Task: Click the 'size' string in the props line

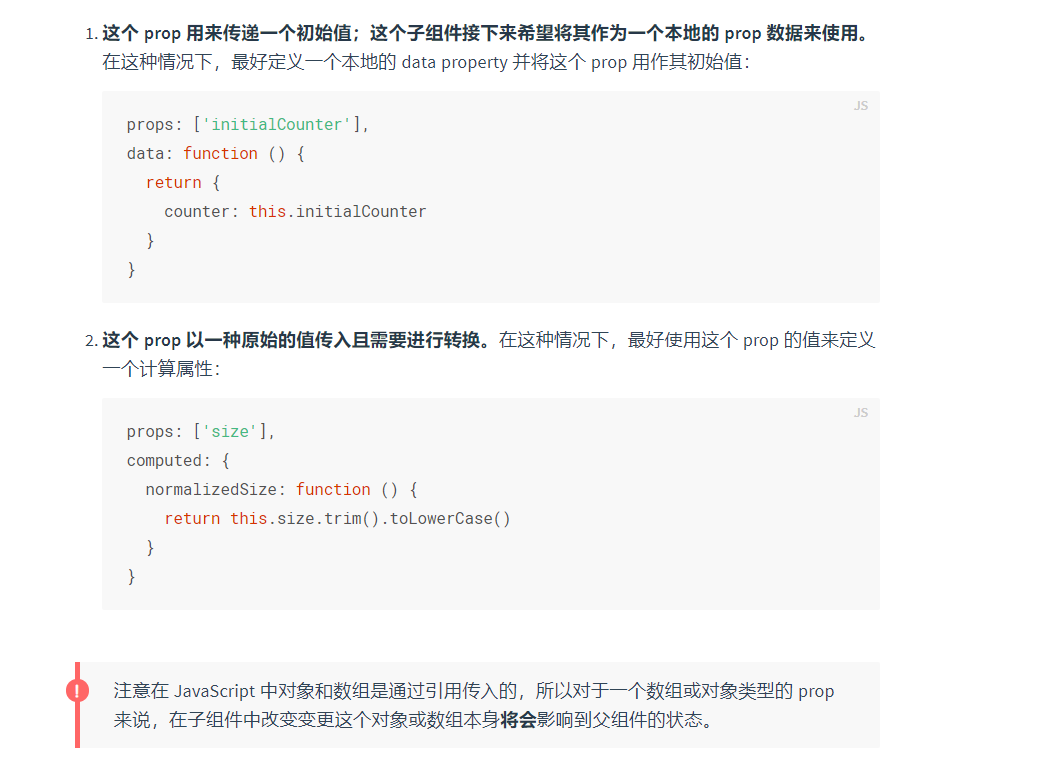Action: pyautogui.click(x=230, y=432)
